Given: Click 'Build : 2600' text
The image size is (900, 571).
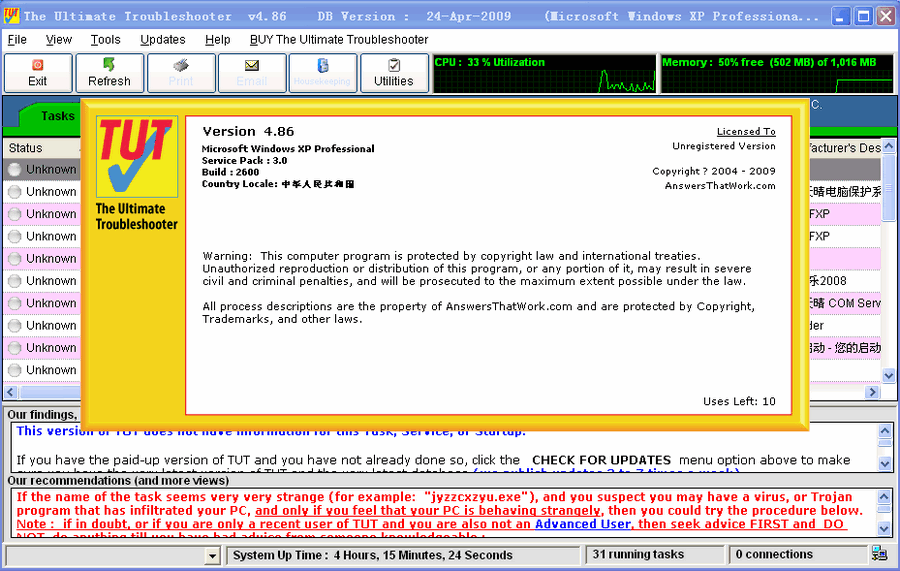Looking at the screenshot, I should pos(230,172).
